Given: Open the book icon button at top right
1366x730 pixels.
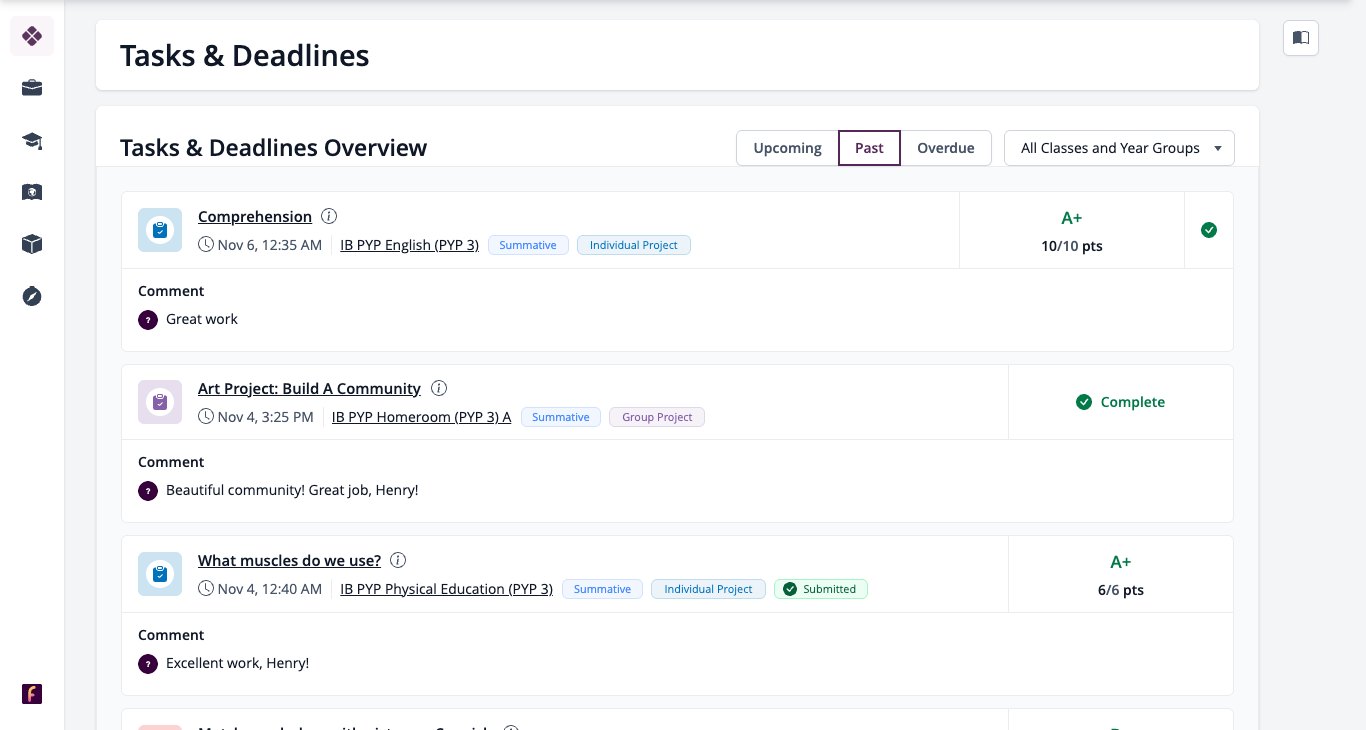Looking at the screenshot, I should coord(1301,38).
